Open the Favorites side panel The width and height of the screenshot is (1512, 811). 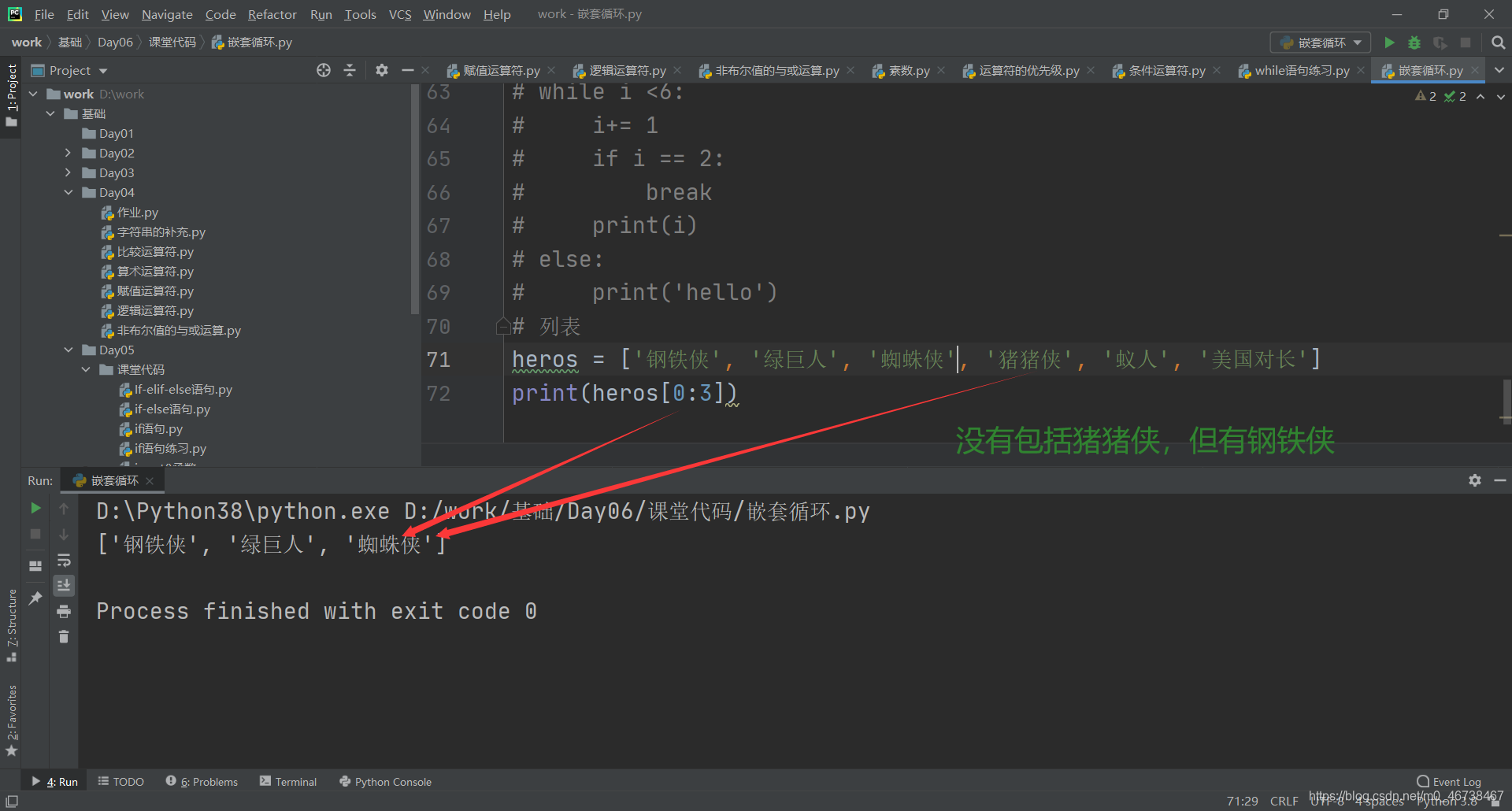(x=11, y=720)
